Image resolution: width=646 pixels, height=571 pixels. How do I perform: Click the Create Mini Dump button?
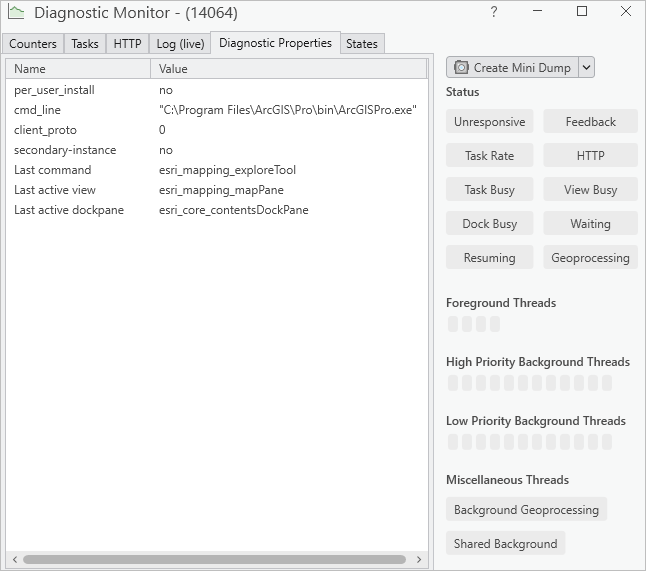pos(512,68)
